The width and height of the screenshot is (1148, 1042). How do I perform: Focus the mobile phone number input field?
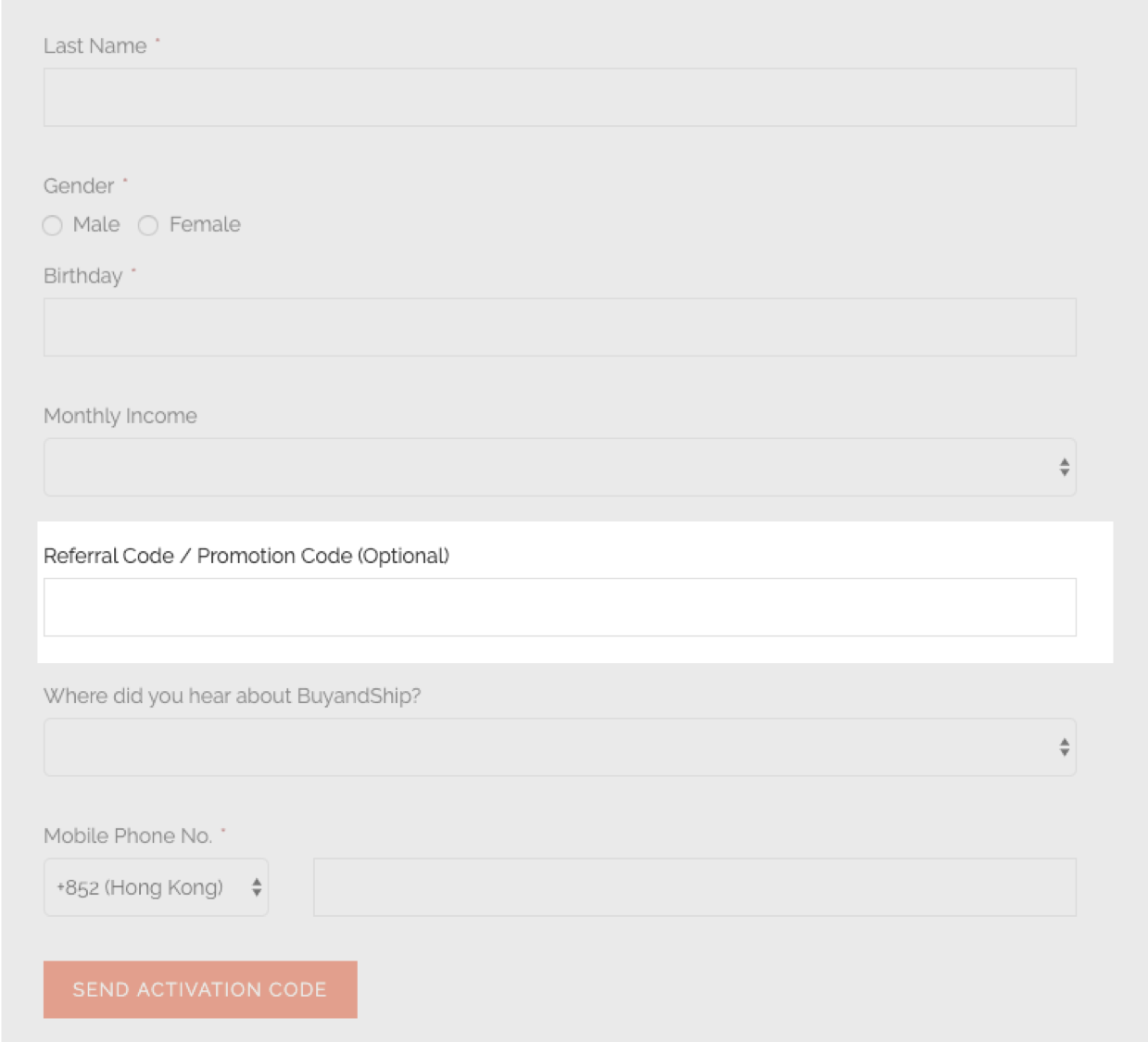point(694,887)
